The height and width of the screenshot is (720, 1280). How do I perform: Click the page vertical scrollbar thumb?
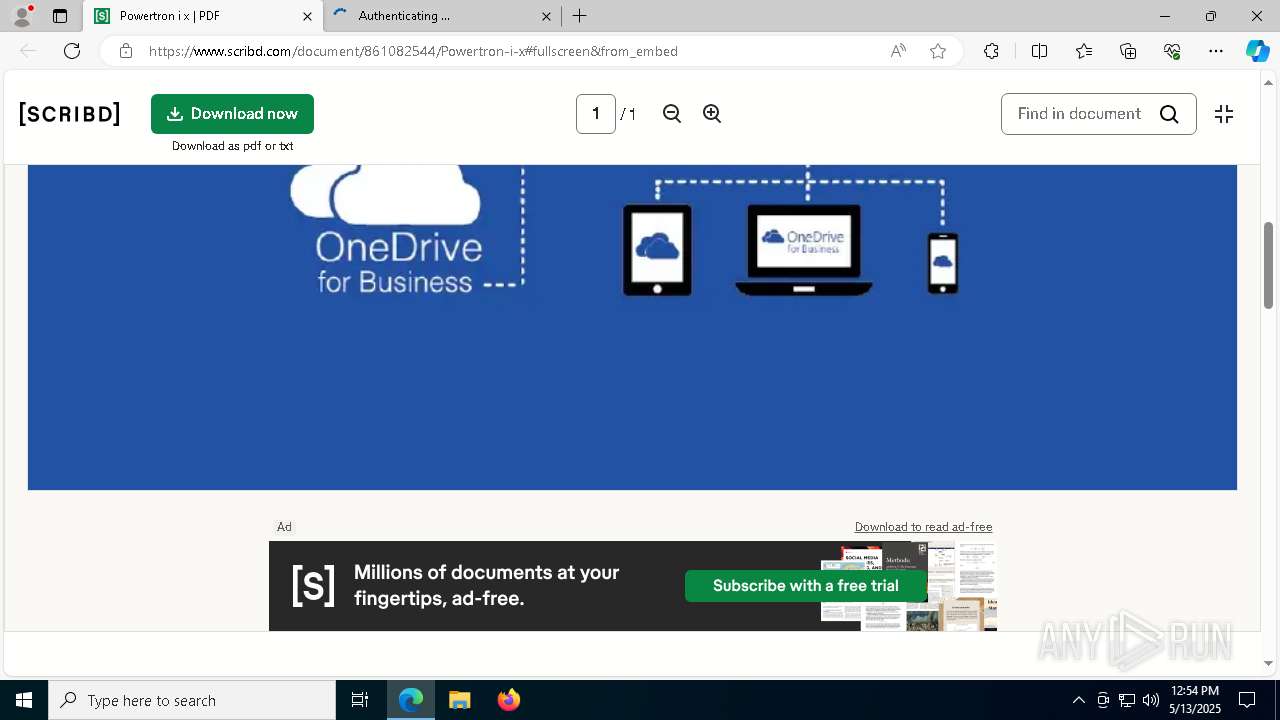(1268, 265)
